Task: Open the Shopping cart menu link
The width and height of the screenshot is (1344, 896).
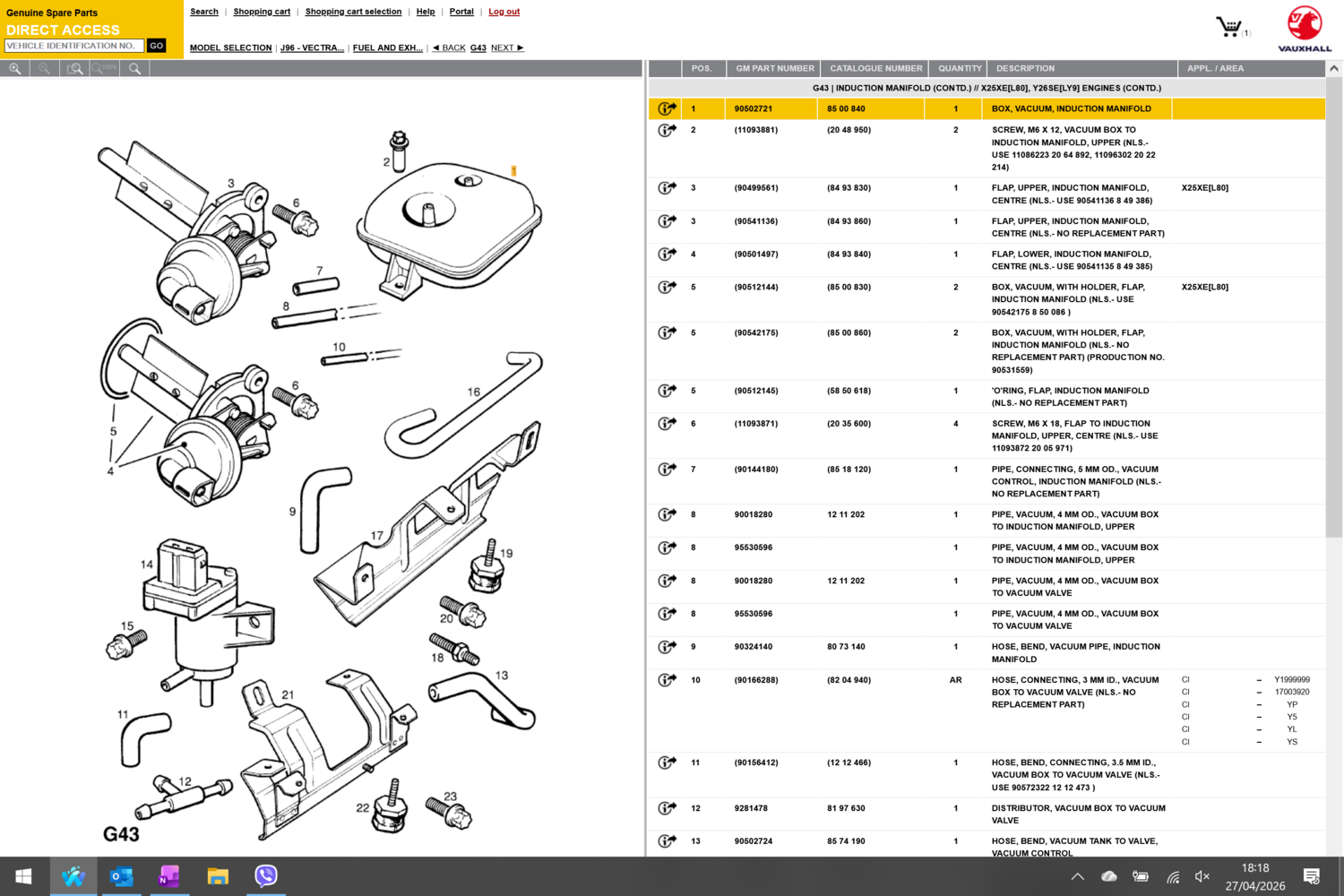Action: [x=262, y=12]
